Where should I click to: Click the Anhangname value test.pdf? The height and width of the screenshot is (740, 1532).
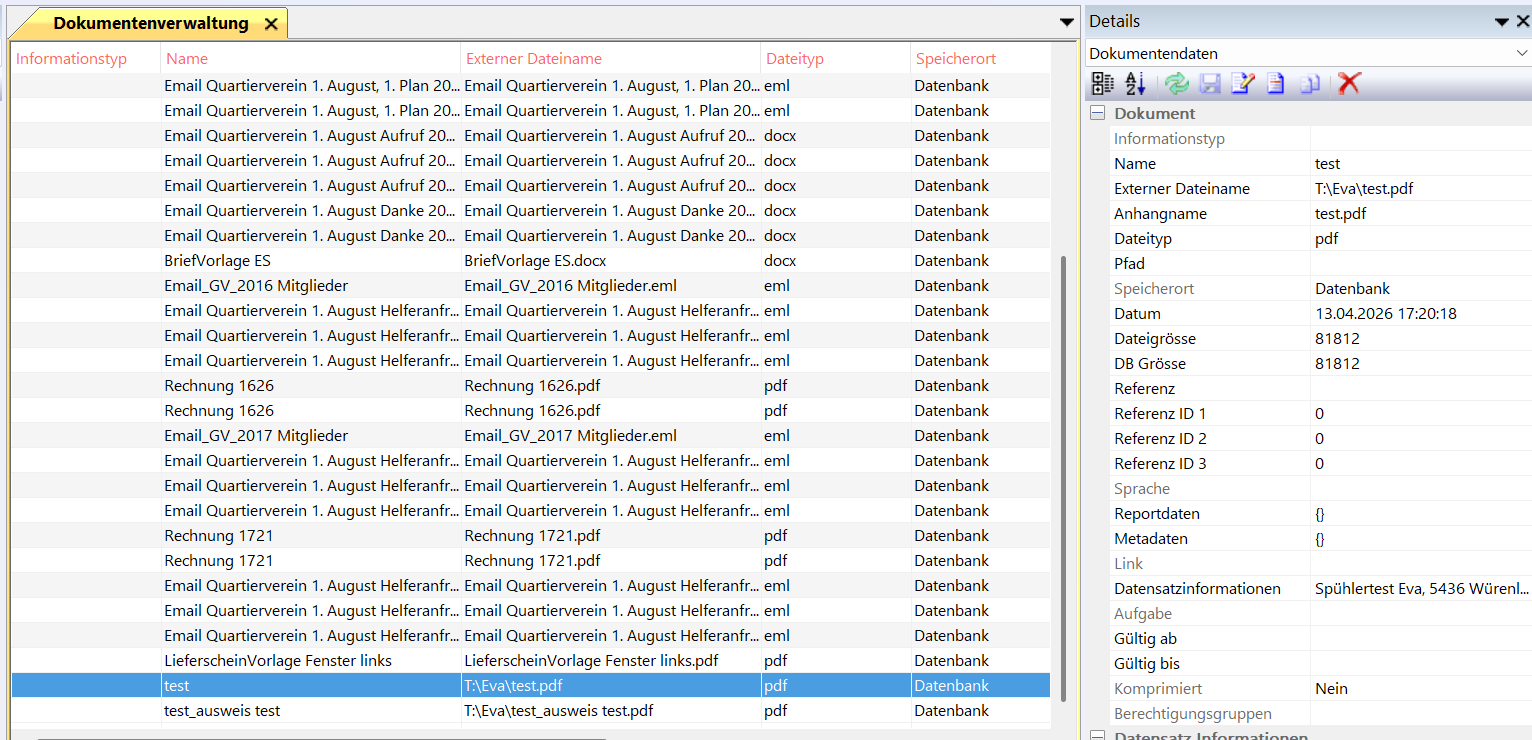1421,214
